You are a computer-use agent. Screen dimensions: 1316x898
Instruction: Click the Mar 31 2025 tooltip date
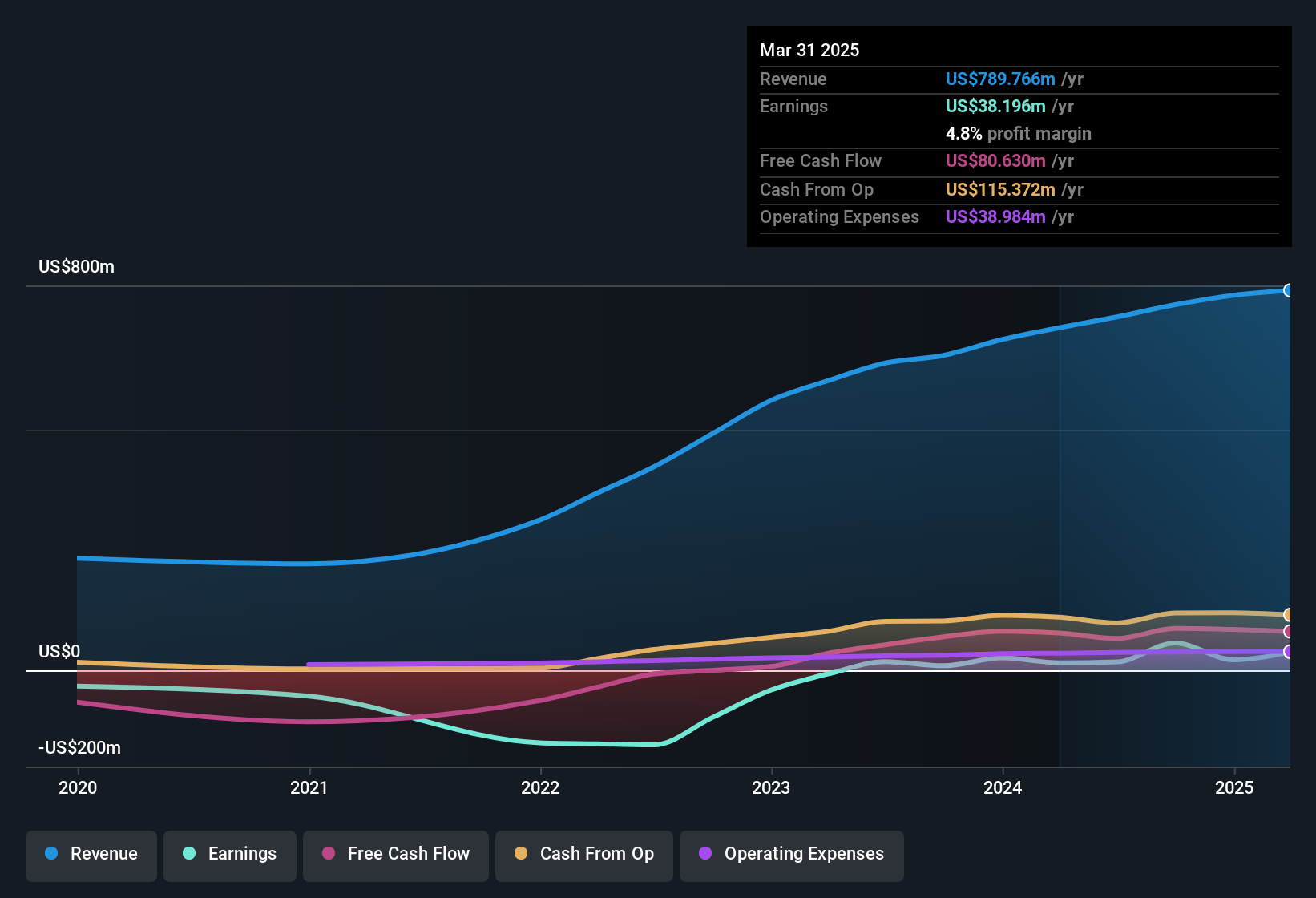pyautogui.click(x=809, y=50)
